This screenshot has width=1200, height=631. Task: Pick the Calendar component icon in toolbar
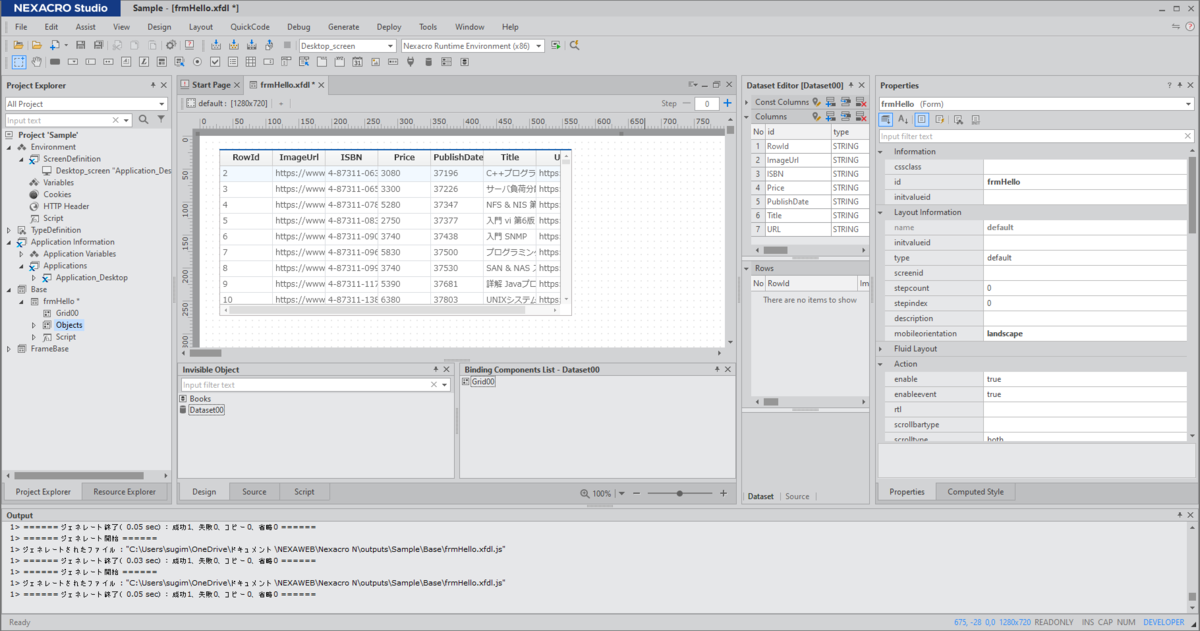point(357,62)
